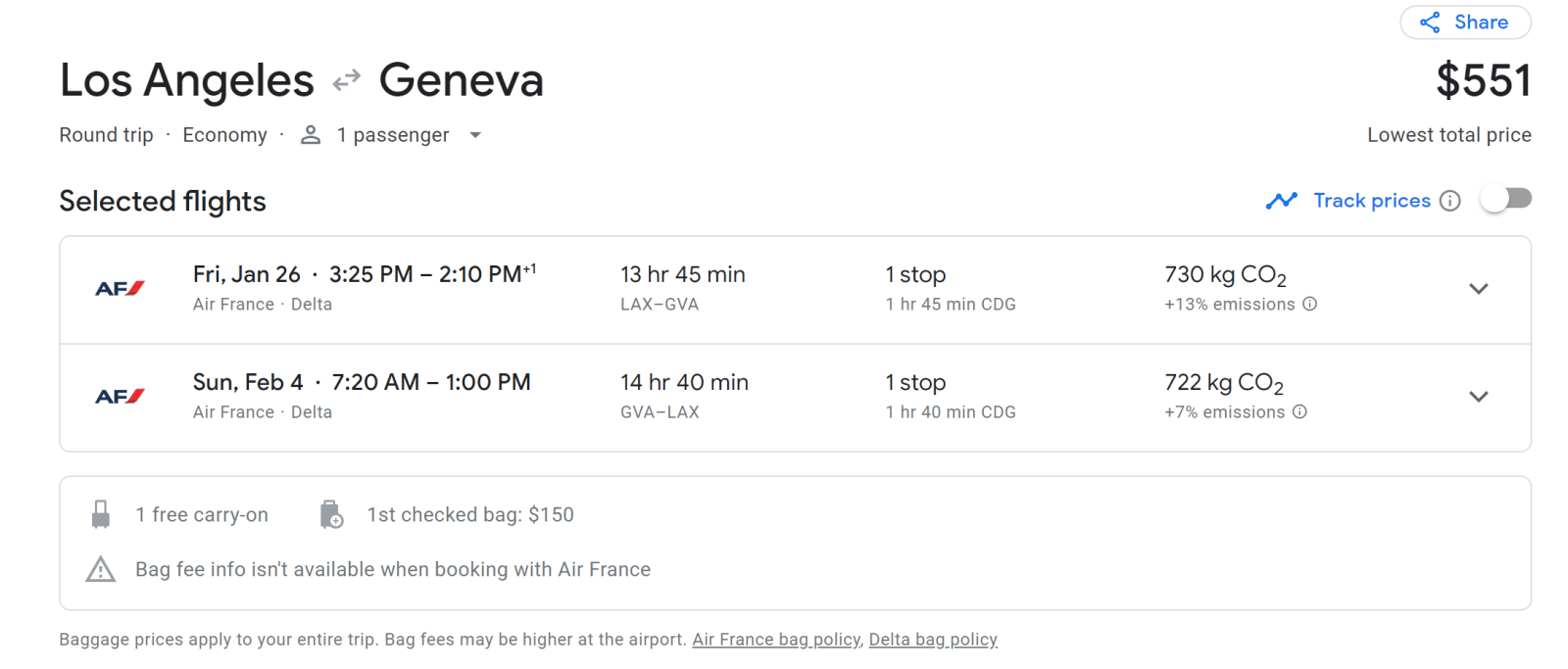1568x669 pixels.
Task: Click the Air France logo on Jan 26 flight
Action: coord(120,289)
